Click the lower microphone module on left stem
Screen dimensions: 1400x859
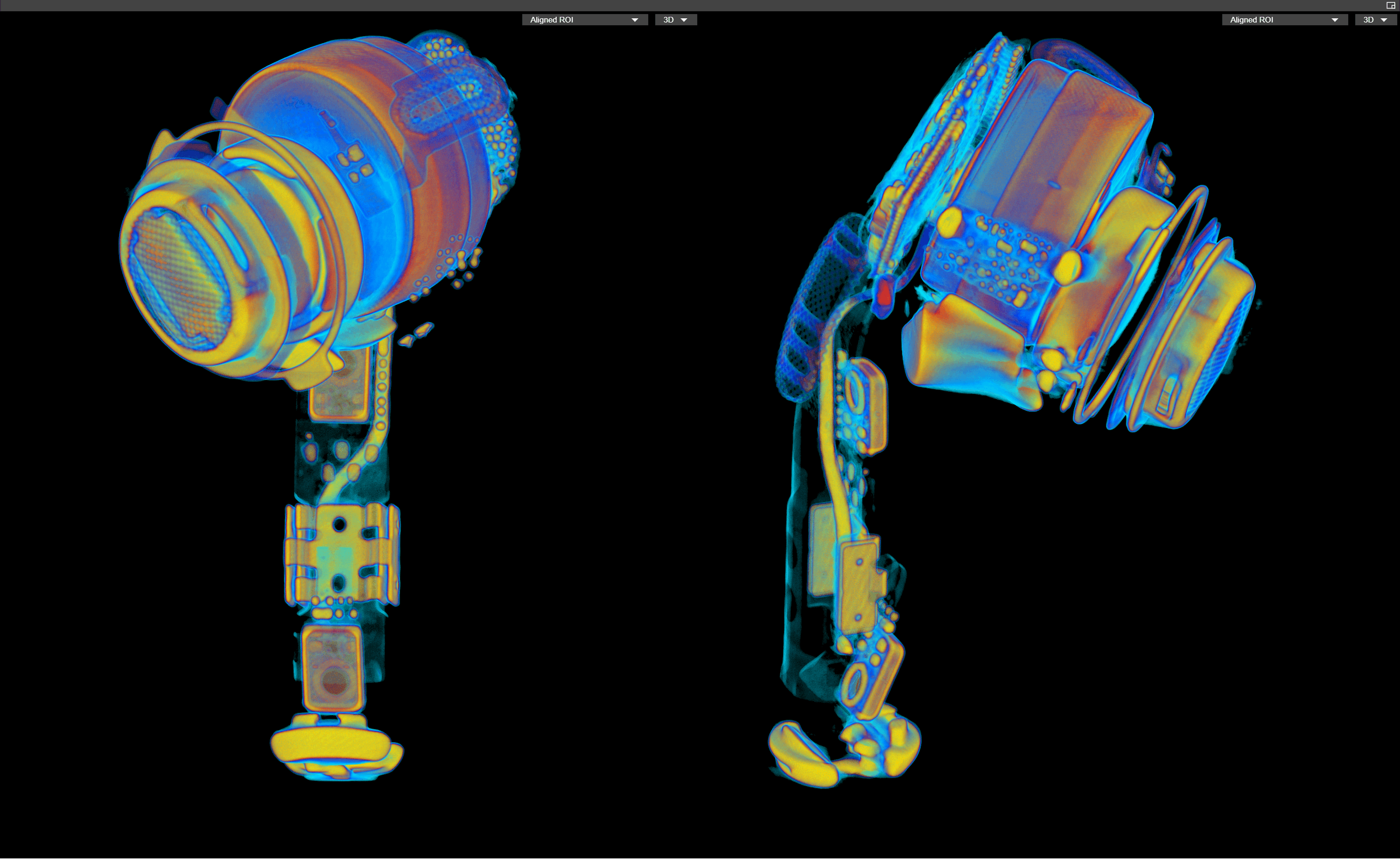332,669
